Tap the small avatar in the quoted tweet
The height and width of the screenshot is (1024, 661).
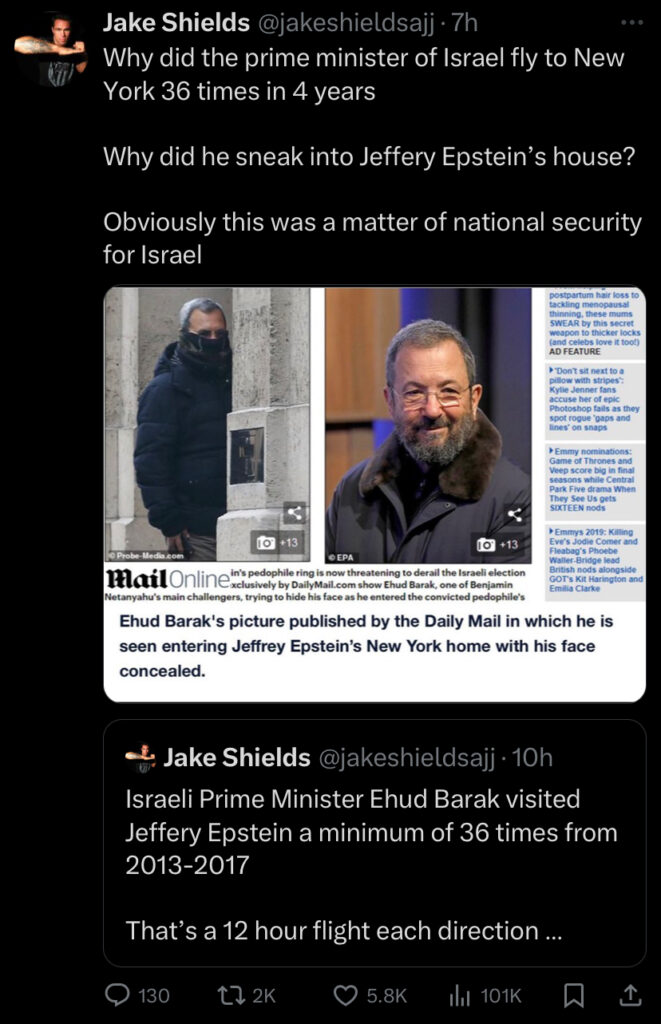[x=140, y=758]
